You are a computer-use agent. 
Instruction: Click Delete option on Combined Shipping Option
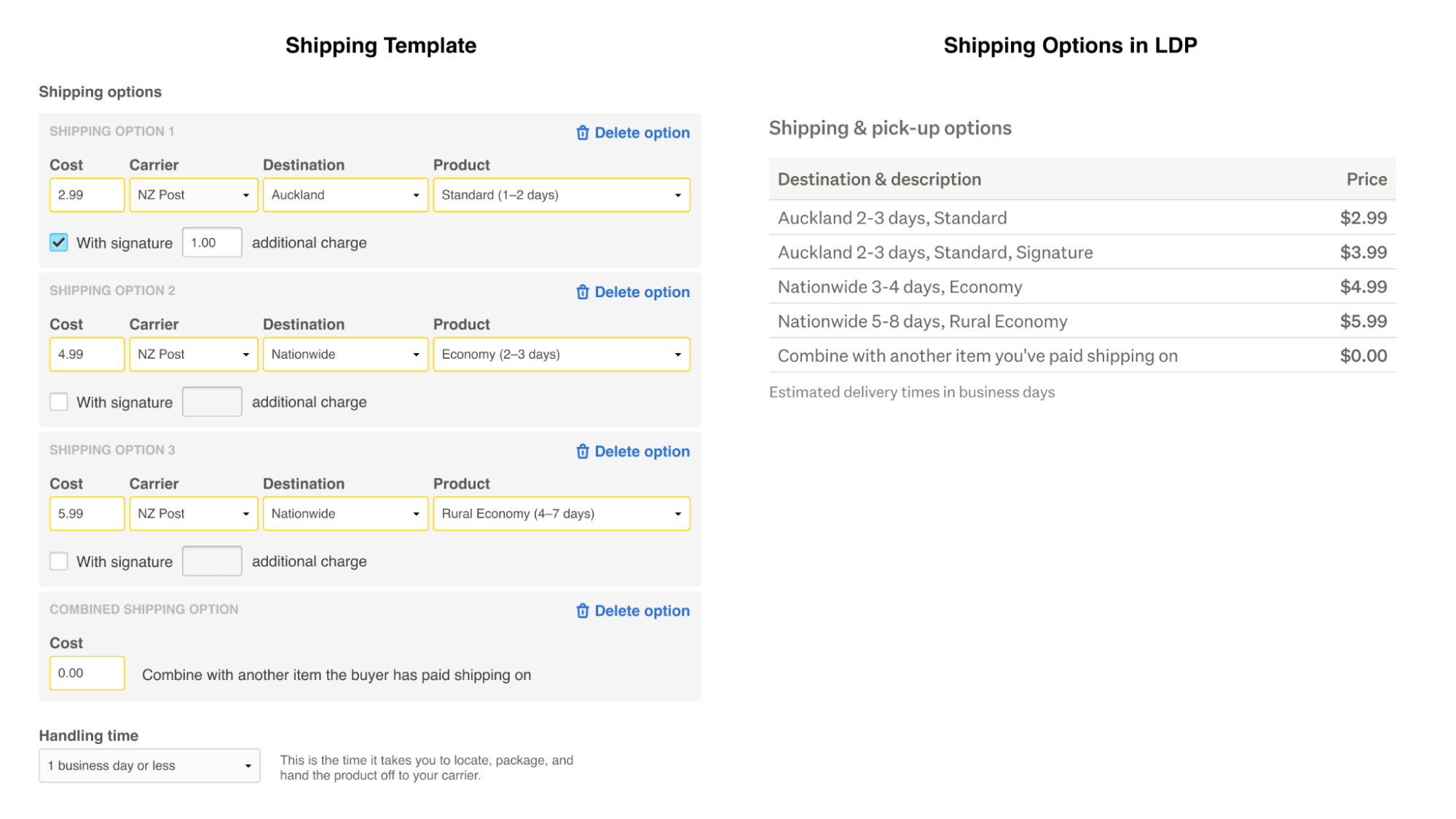tap(642, 611)
